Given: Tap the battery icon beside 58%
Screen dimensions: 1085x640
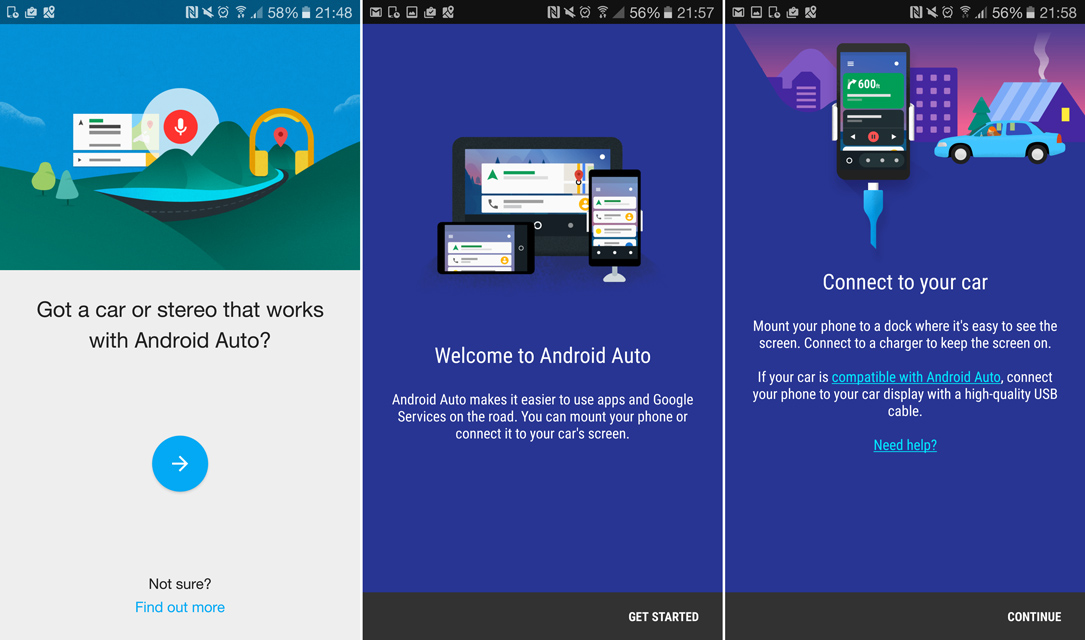Looking at the screenshot, I should click(306, 12).
